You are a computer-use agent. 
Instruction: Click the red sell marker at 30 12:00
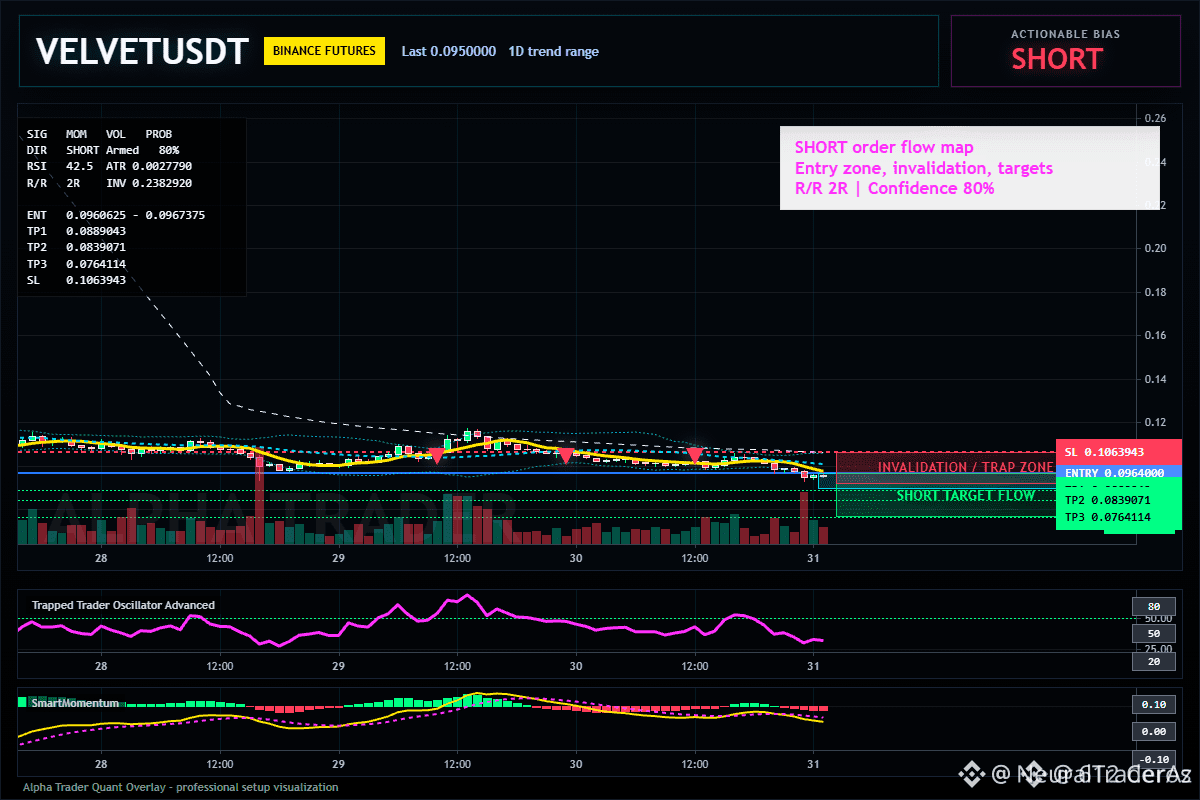[x=694, y=455]
